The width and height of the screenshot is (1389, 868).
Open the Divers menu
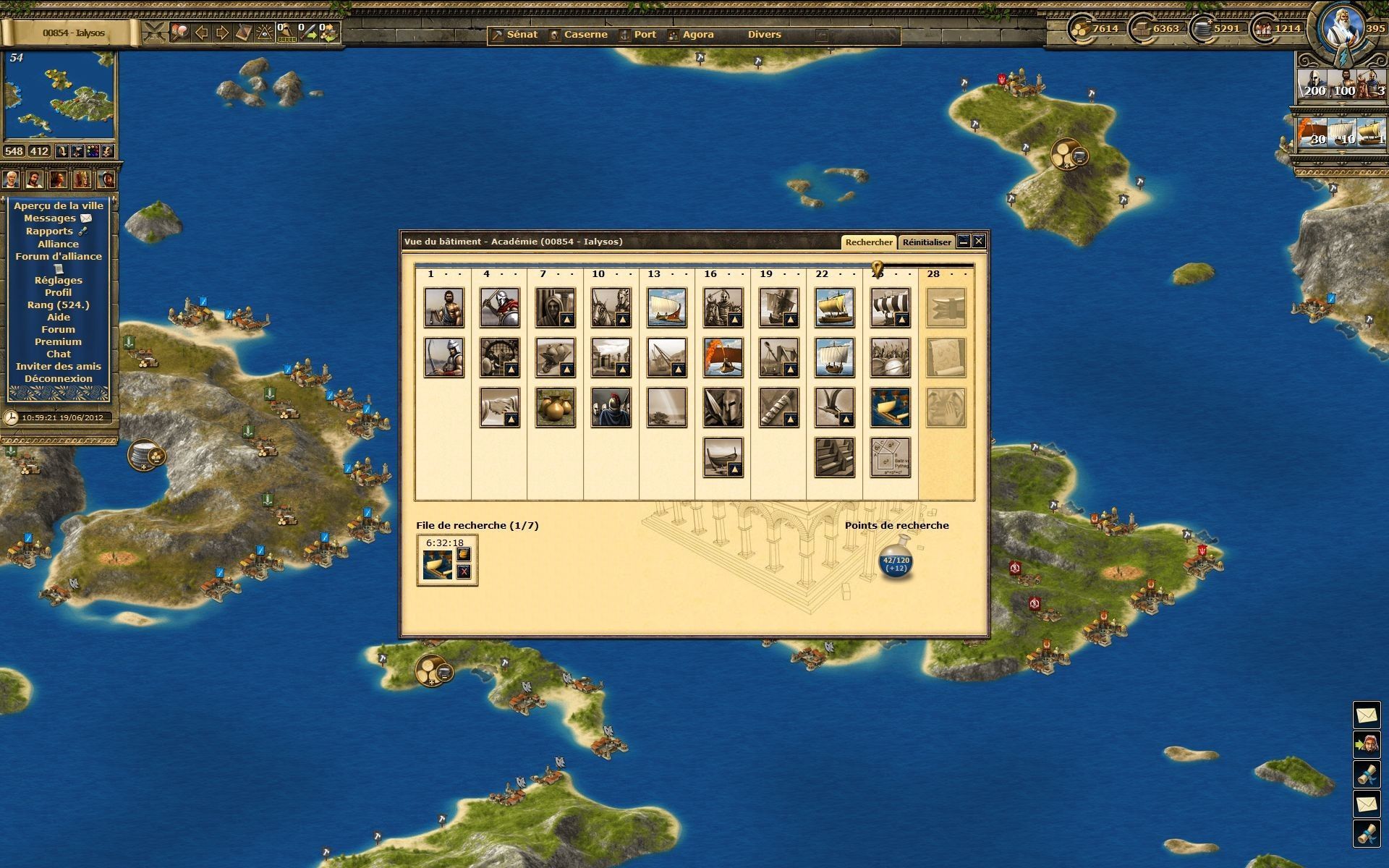pyautogui.click(x=765, y=34)
